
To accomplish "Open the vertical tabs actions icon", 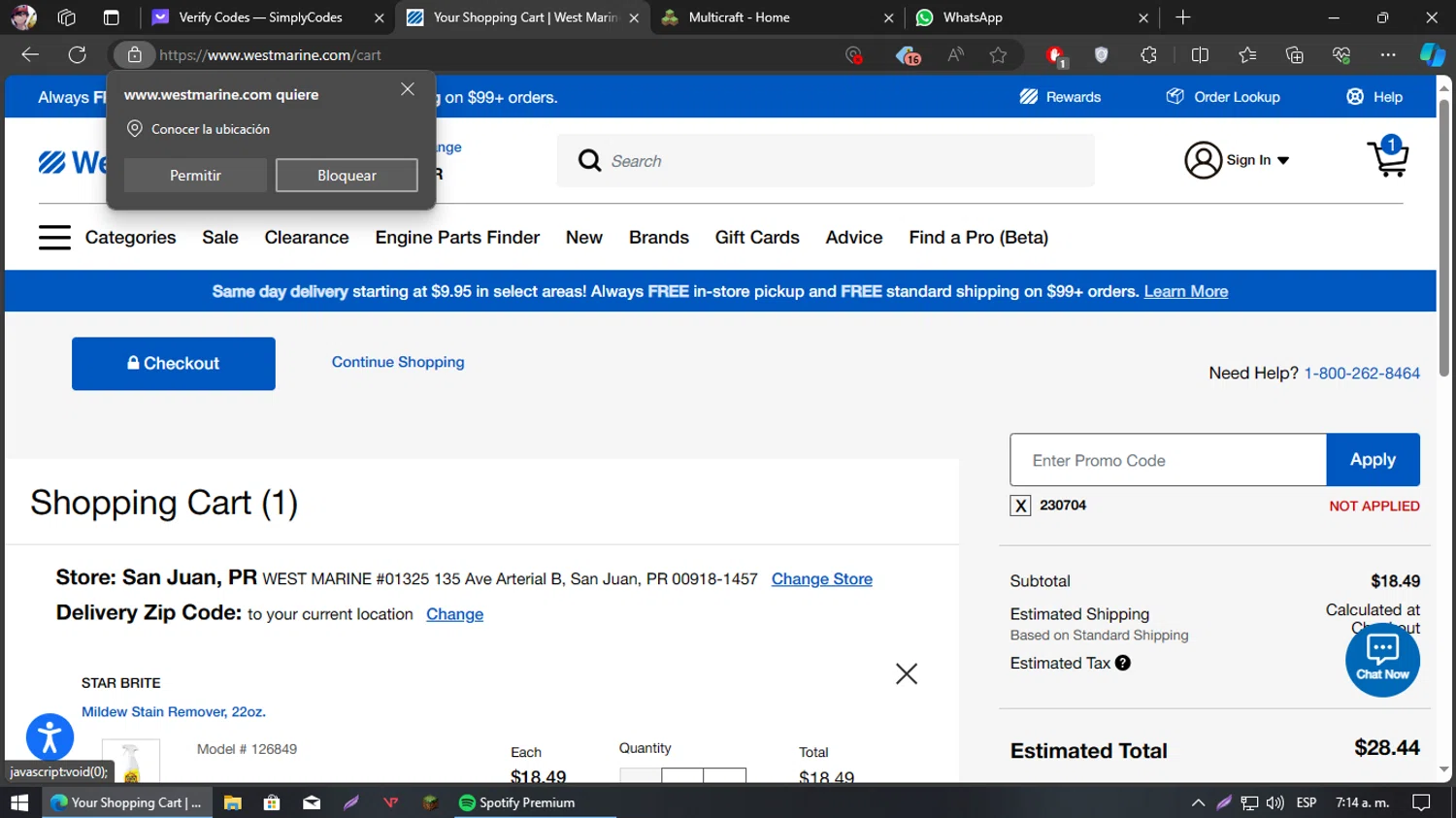I will pyautogui.click(x=111, y=17).
